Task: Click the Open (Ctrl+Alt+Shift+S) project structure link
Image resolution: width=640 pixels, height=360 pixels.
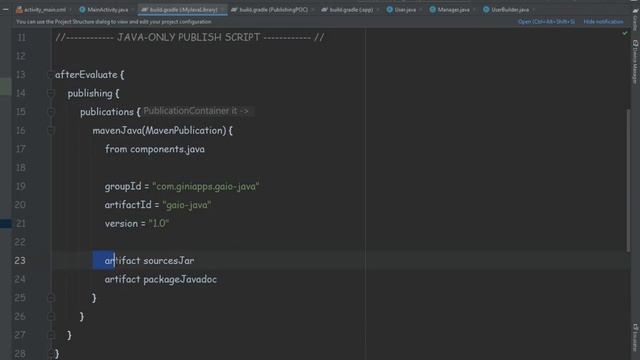Action: [546, 22]
